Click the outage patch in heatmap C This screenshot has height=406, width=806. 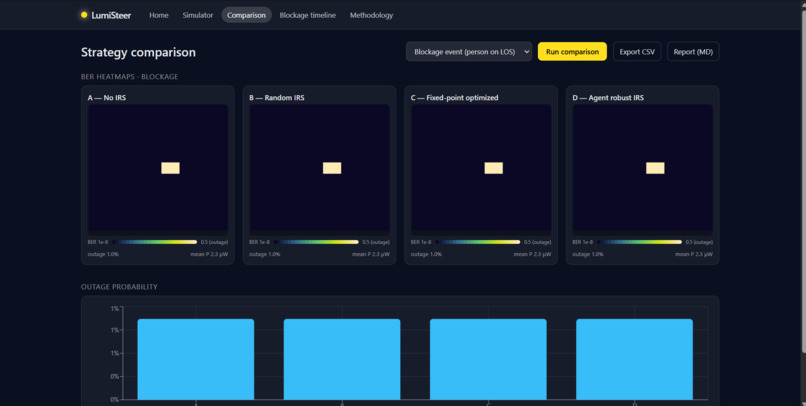pos(493,168)
